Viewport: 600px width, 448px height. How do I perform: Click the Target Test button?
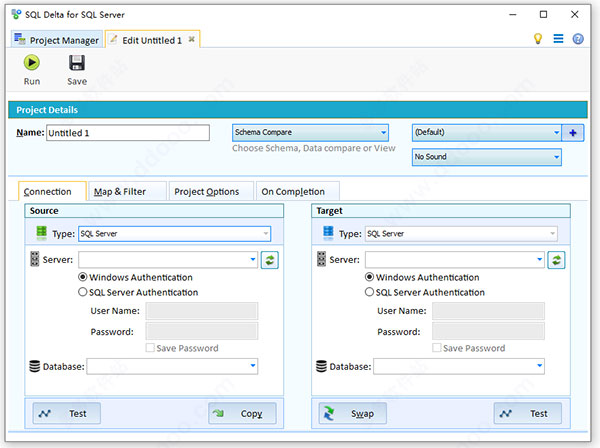pos(528,413)
